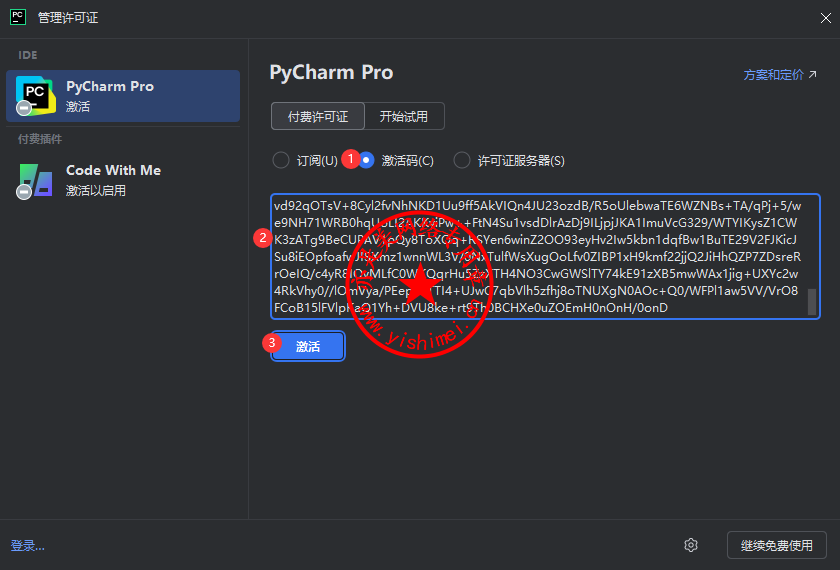The height and width of the screenshot is (570, 840).
Task: Click the 登录... link
Action: 28,545
